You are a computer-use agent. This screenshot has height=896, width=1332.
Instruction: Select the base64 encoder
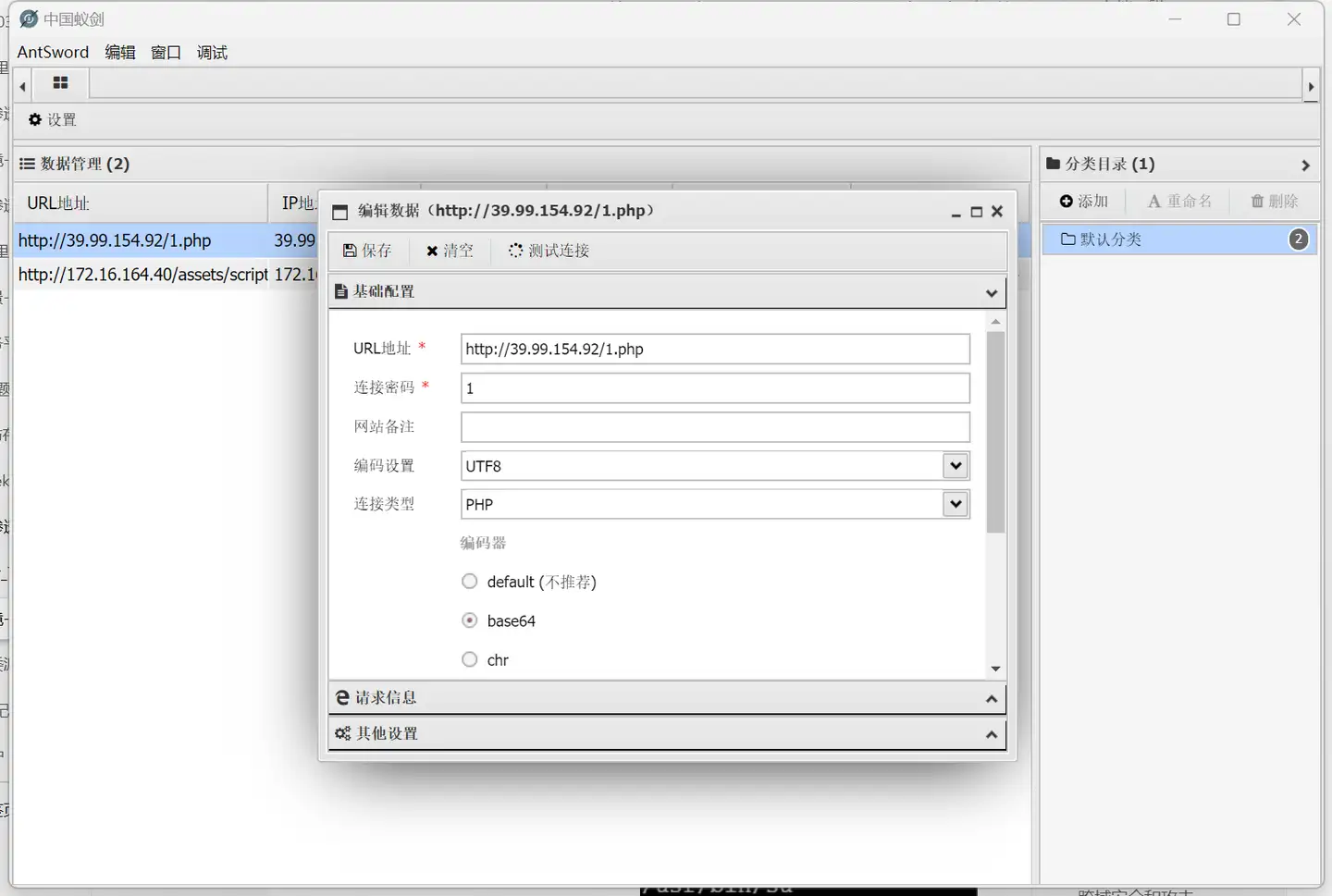[470, 620]
